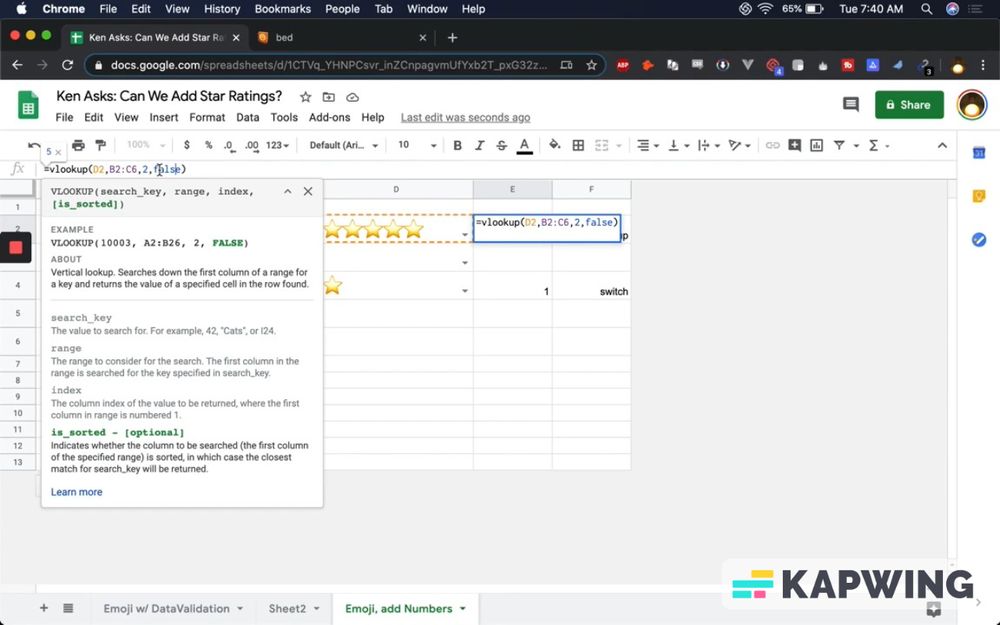Open the Data menu
Viewport: 1000px width, 625px height.
click(247, 117)
